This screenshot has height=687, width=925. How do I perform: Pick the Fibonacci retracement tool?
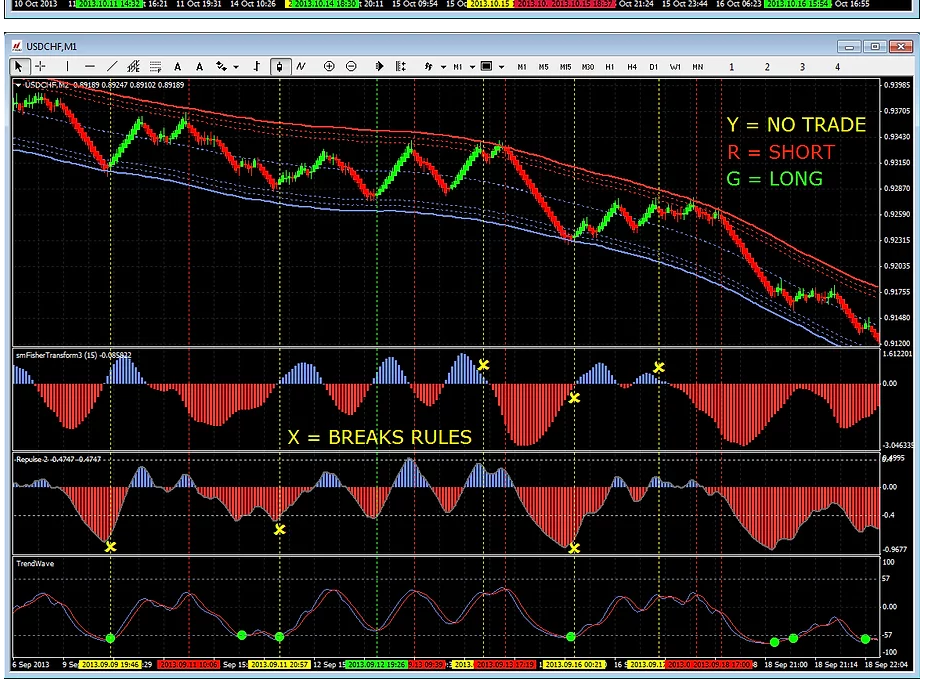[x=156, y=67]
